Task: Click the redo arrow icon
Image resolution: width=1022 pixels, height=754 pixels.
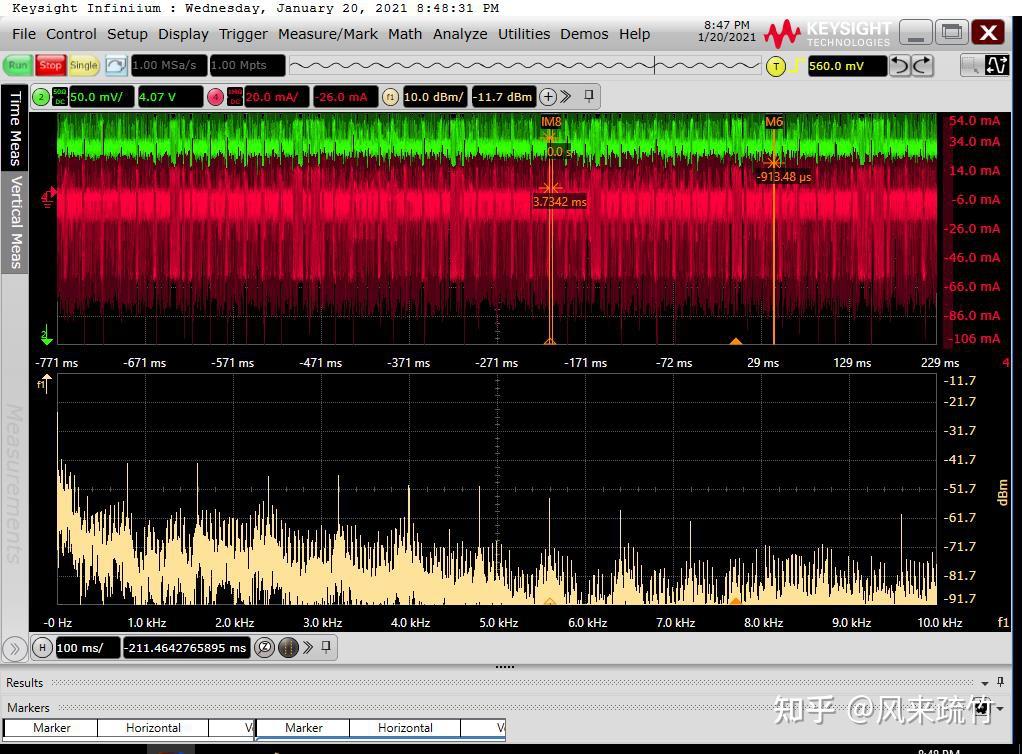Action: point(923,66)
